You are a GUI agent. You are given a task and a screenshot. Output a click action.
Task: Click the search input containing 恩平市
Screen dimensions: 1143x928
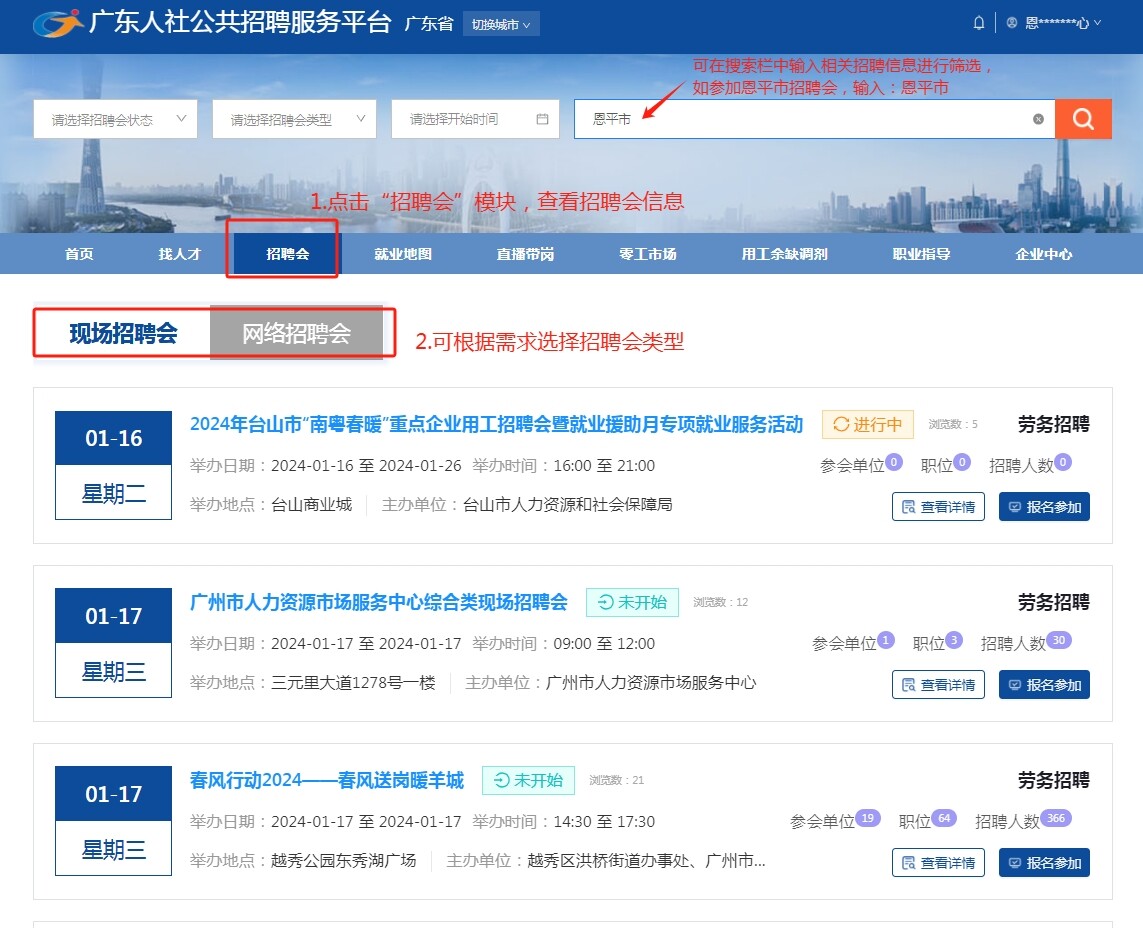pyautogui.click(x=800, y=119)
